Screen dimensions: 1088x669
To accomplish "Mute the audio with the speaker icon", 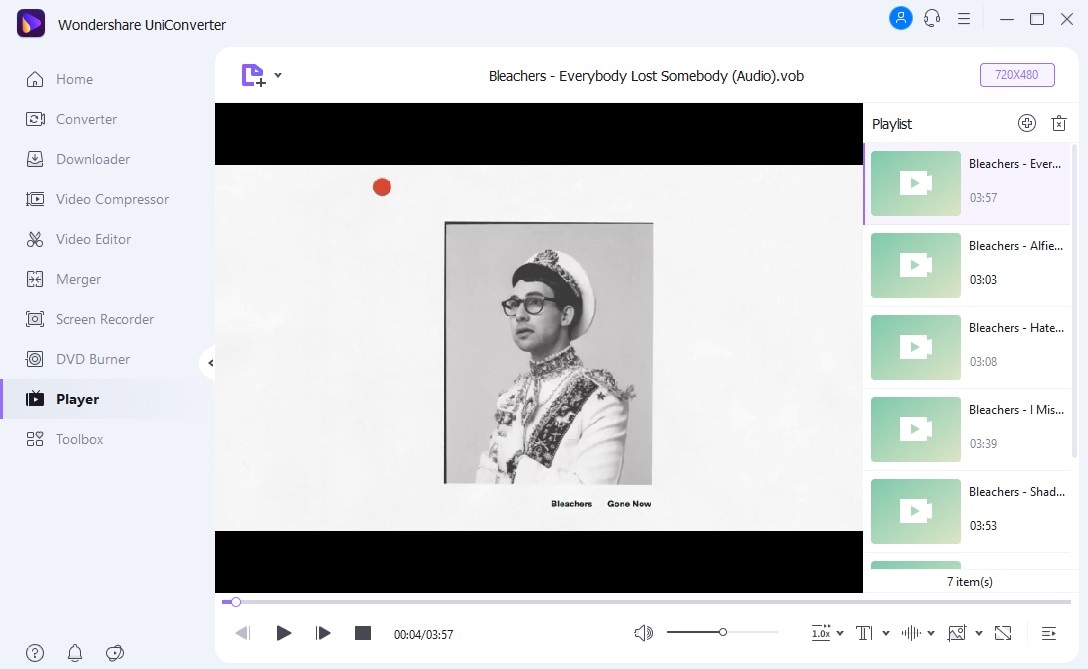I will [643, 633].
